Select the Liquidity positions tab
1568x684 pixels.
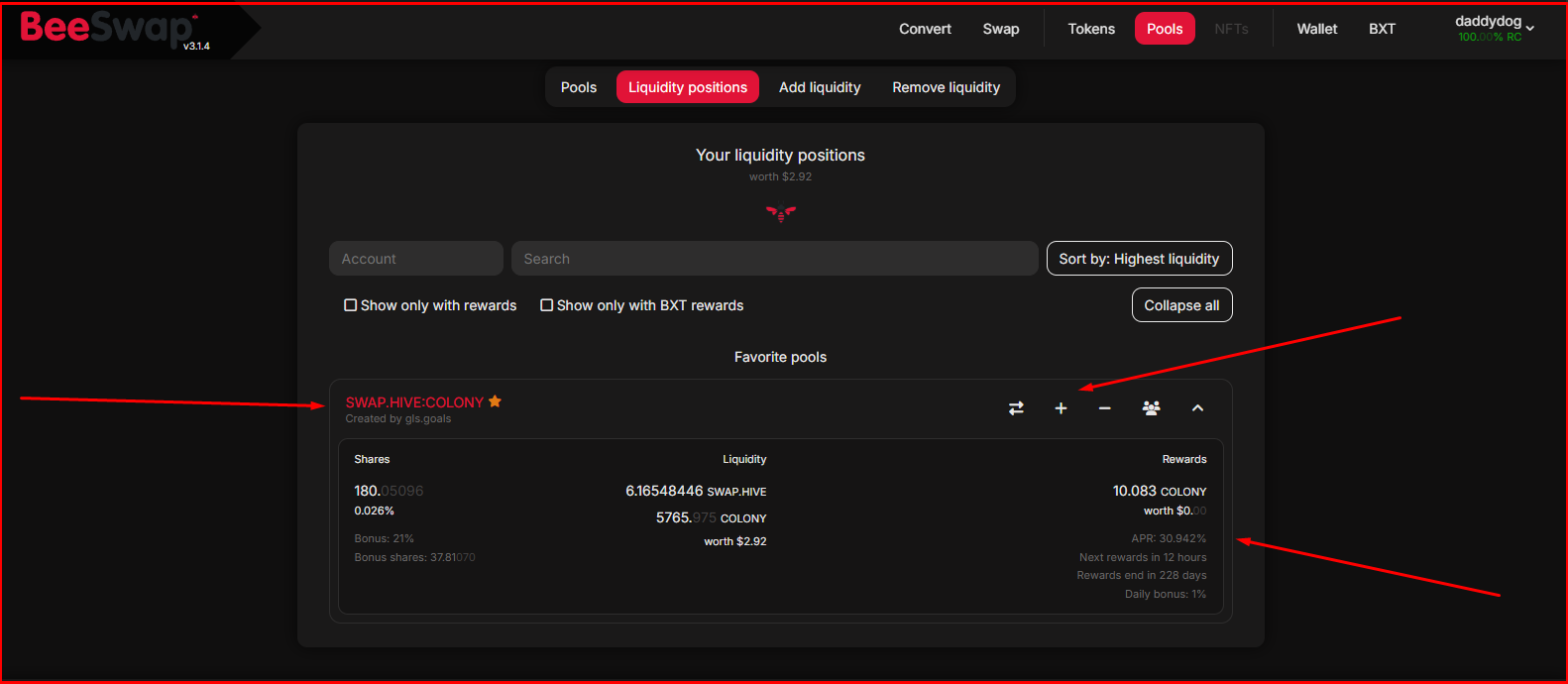688,87
